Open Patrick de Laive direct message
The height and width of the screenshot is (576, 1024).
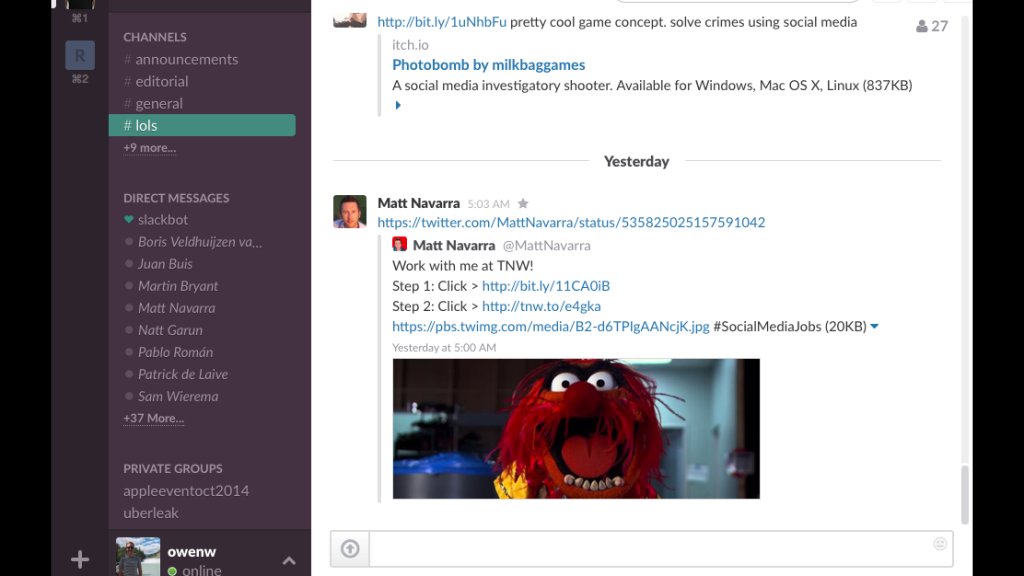[183, 374]
